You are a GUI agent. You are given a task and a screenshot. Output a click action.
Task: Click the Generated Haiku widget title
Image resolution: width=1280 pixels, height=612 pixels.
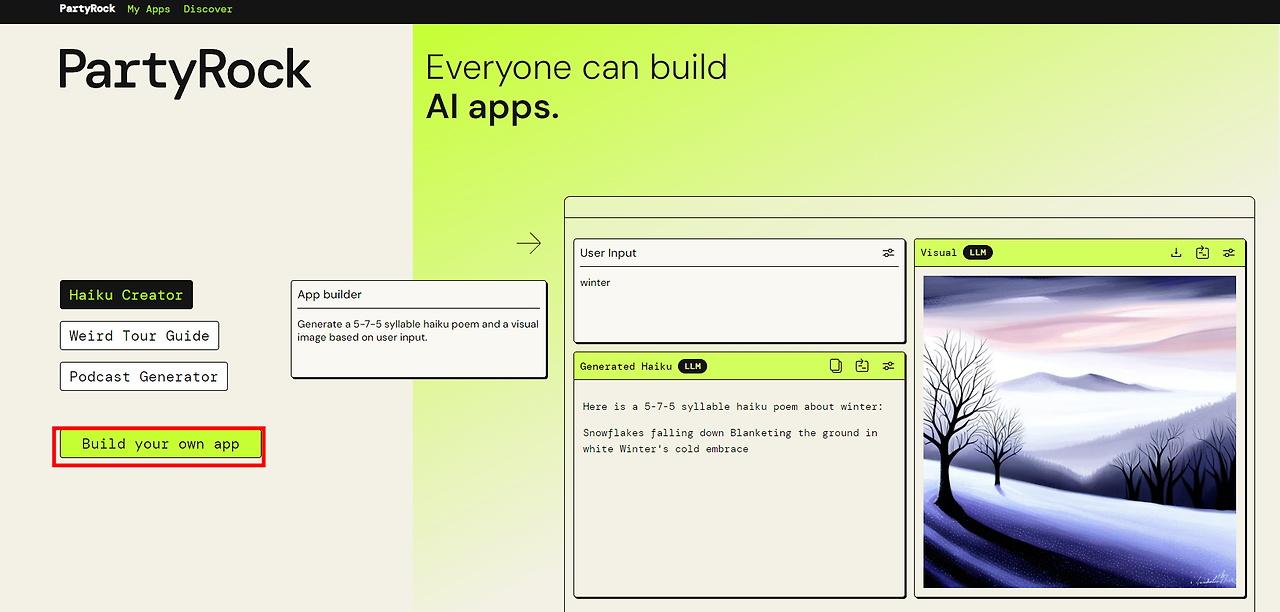point(626,366)
